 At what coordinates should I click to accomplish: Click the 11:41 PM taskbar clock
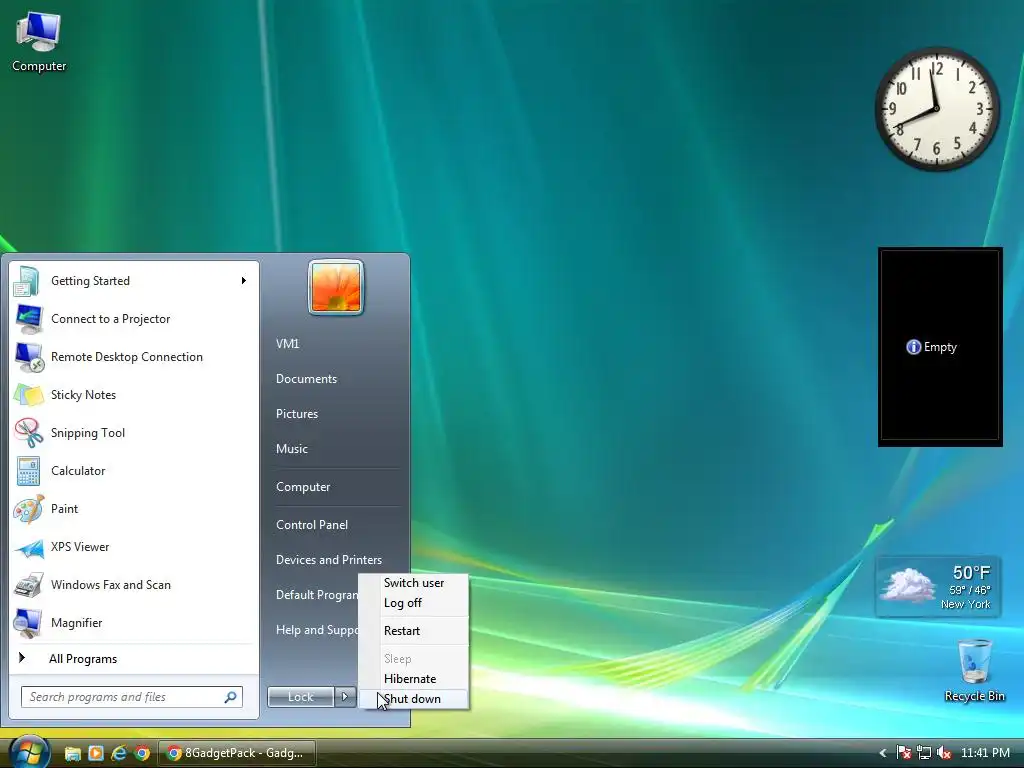pos(985,753)
